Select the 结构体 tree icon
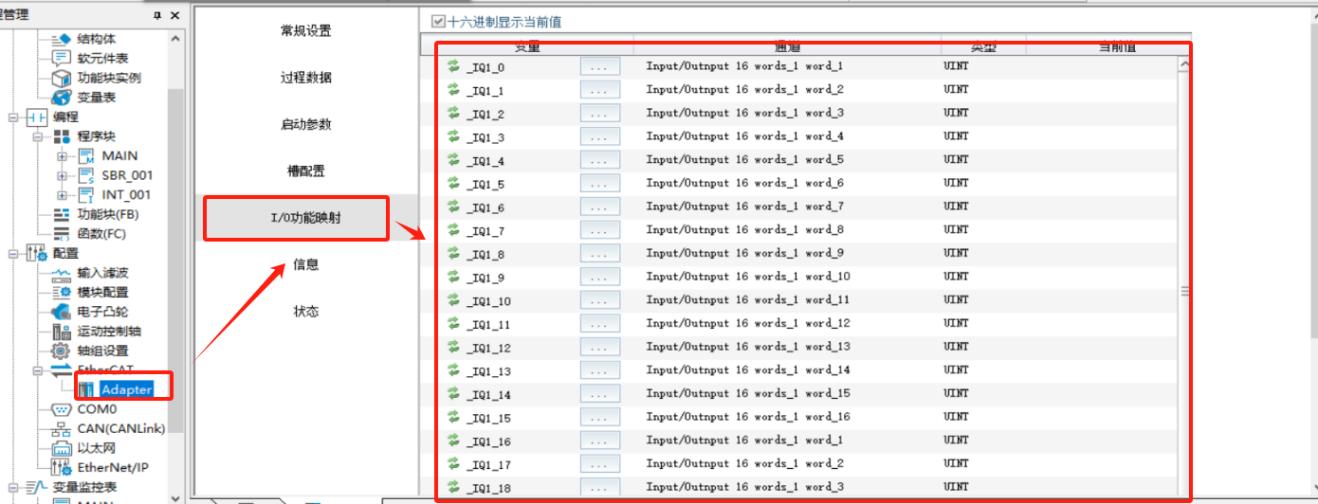Viewport: 1318px width, 504px height. click(61, 39)
